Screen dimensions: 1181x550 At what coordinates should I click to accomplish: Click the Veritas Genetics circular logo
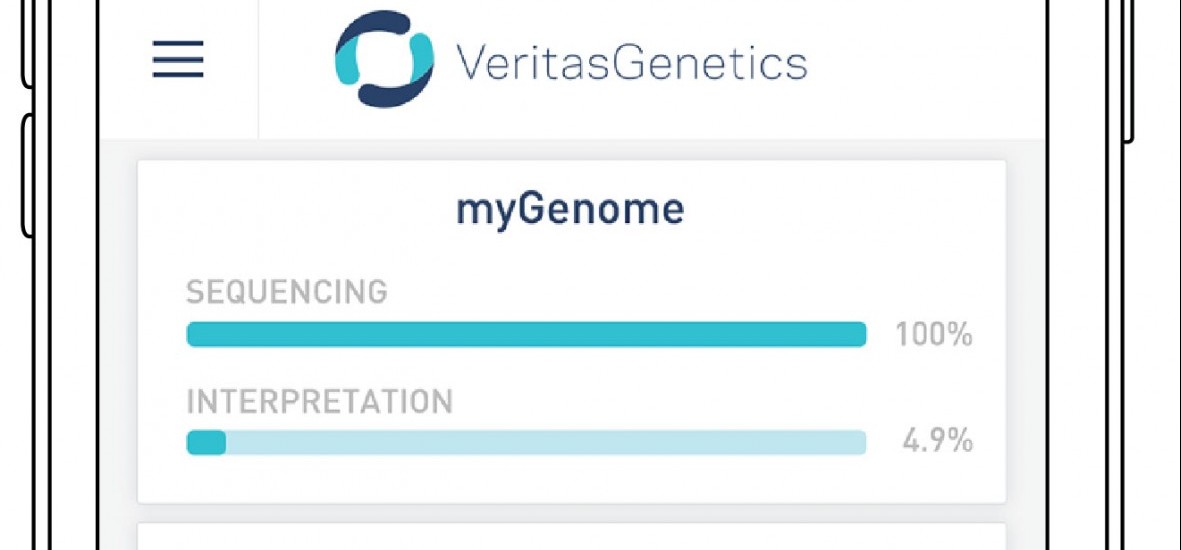point(384,59)
